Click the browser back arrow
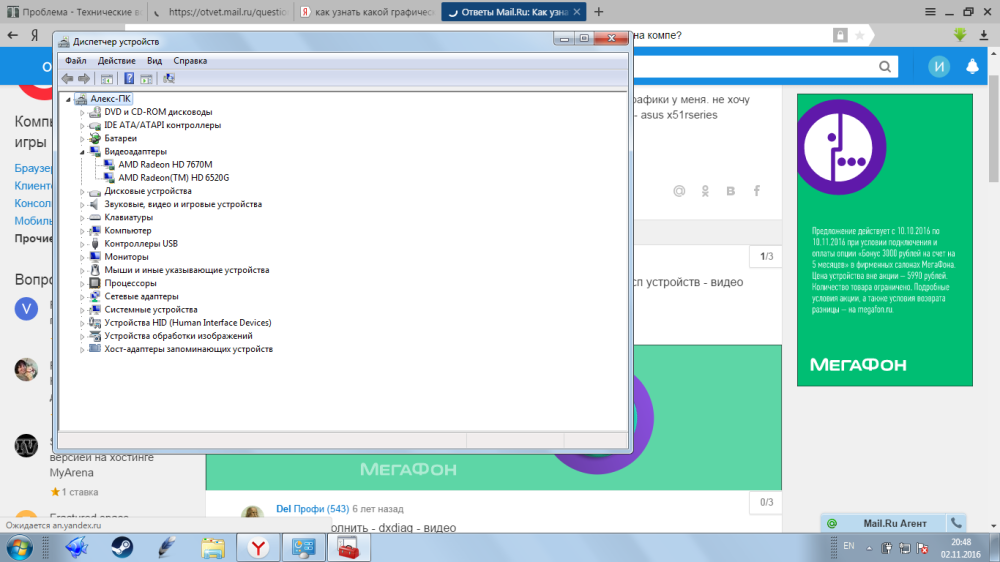The width and height of the screenshot is (1000, 562). pyautogui.click(x=13, y=35)
